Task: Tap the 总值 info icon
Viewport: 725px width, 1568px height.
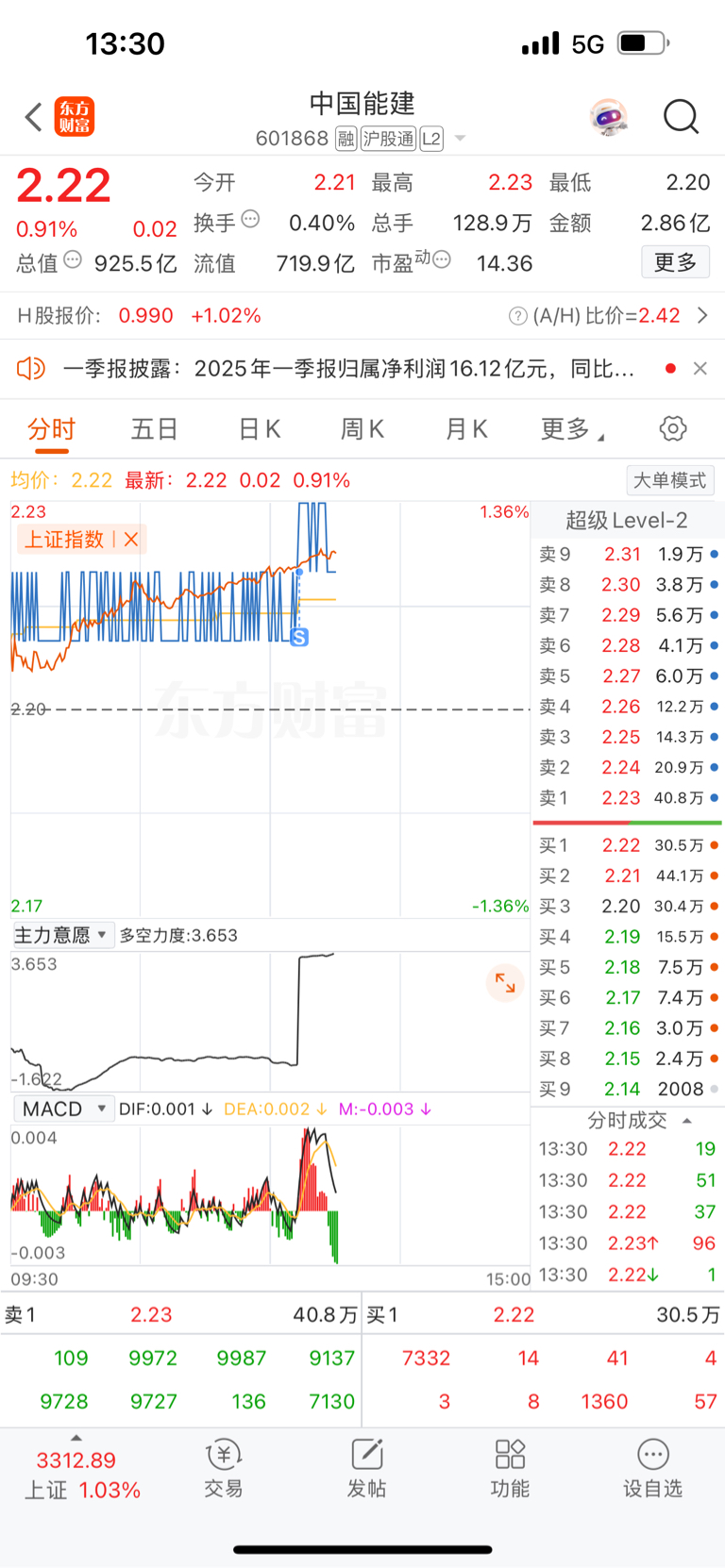Action: 73,259
